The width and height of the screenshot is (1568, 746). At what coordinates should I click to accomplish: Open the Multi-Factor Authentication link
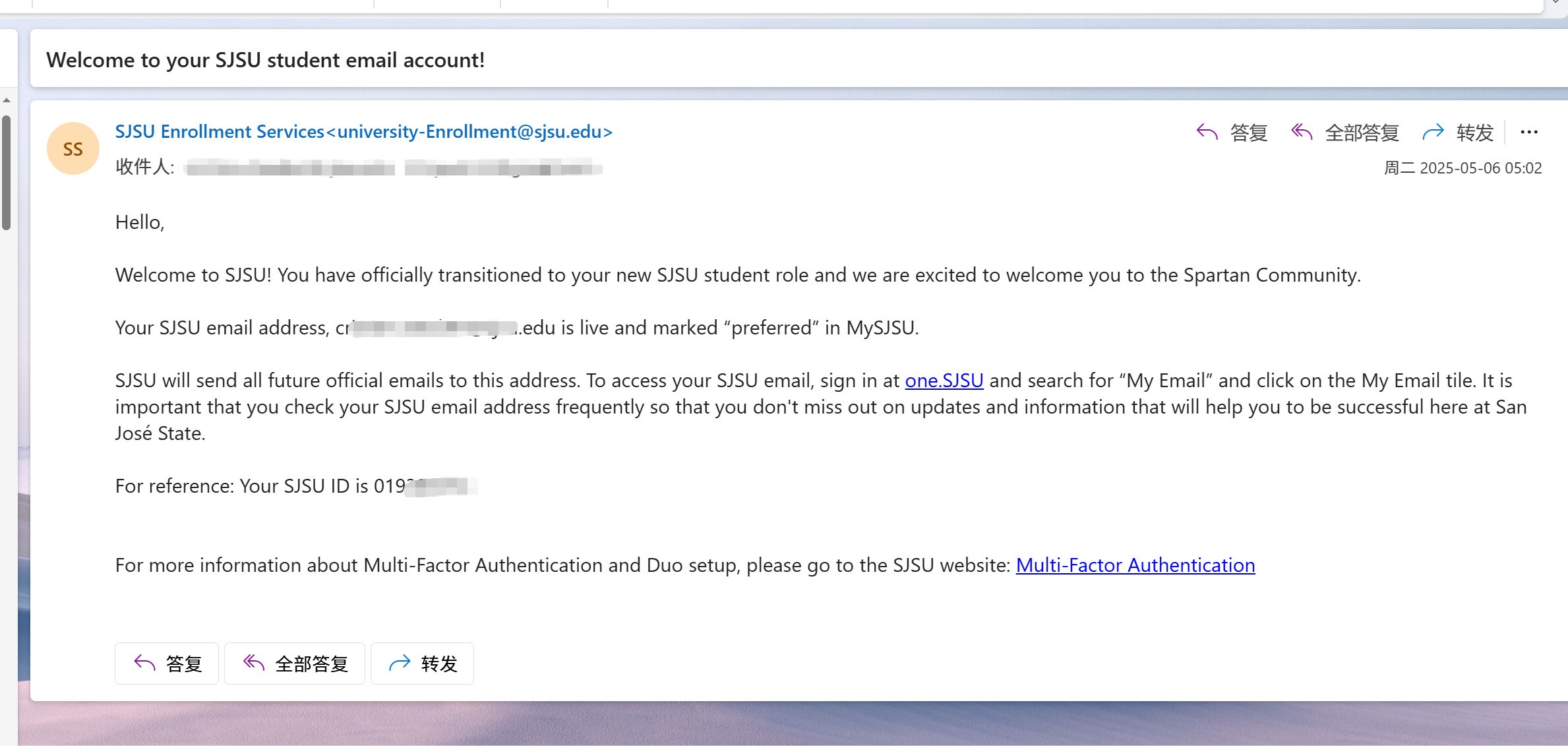[1135, 565]
